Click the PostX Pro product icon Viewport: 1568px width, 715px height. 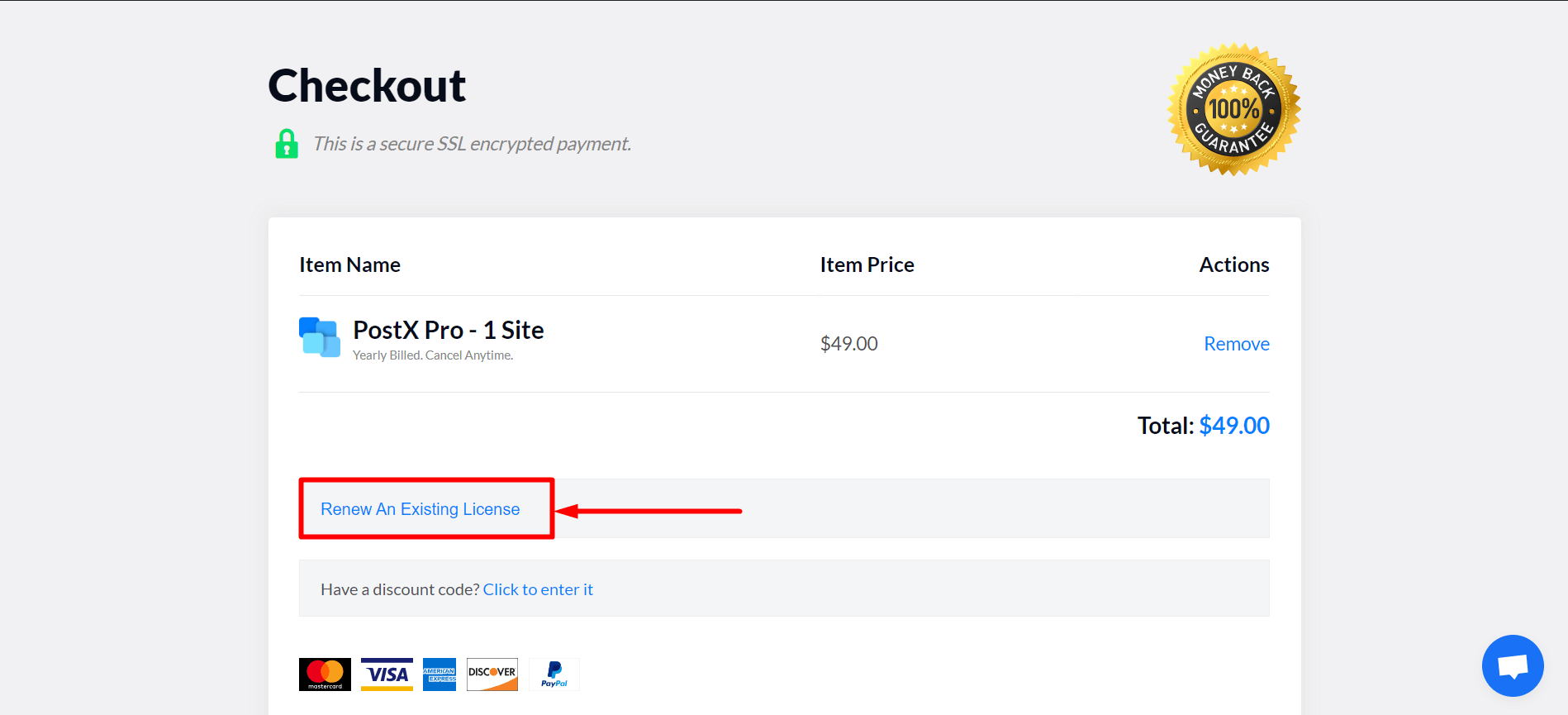coord(320,337)
